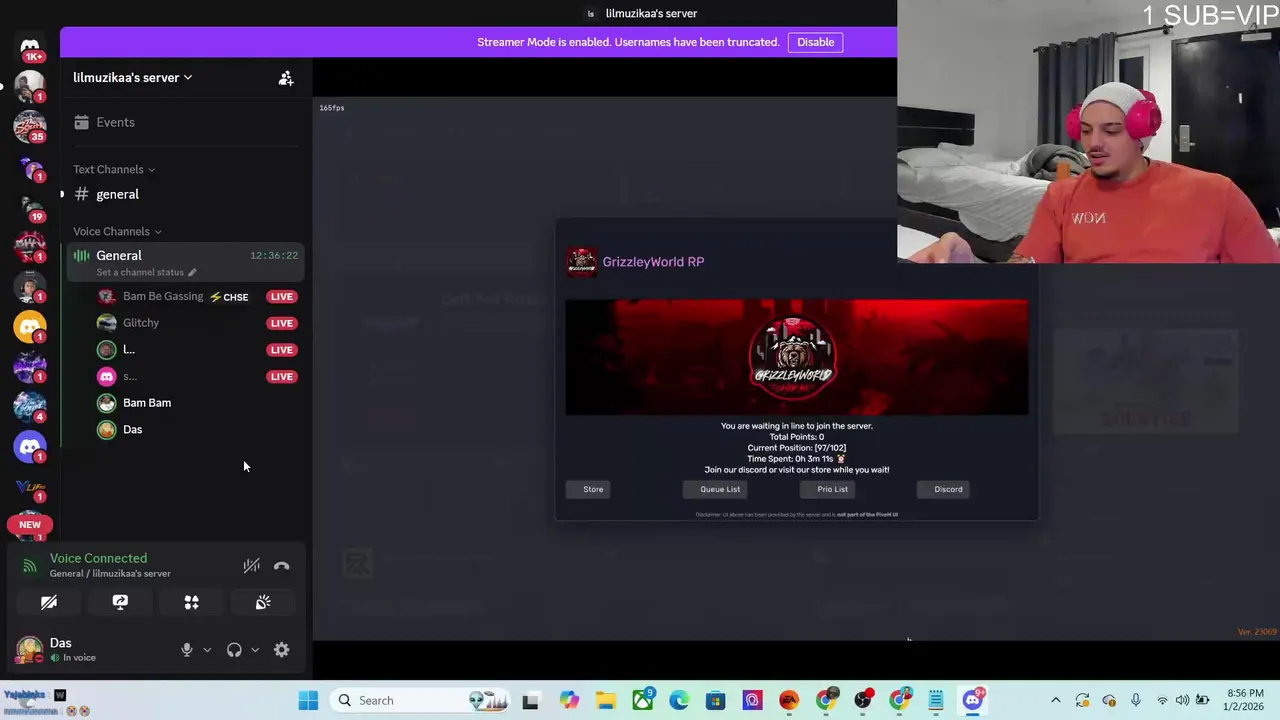Select Das in voice channel list
The image size is (1280, 720).
(133, 429)
